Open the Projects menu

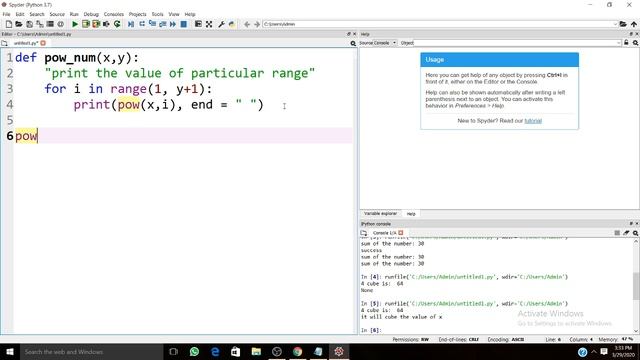pyautogui.click(x=138, y=14)
